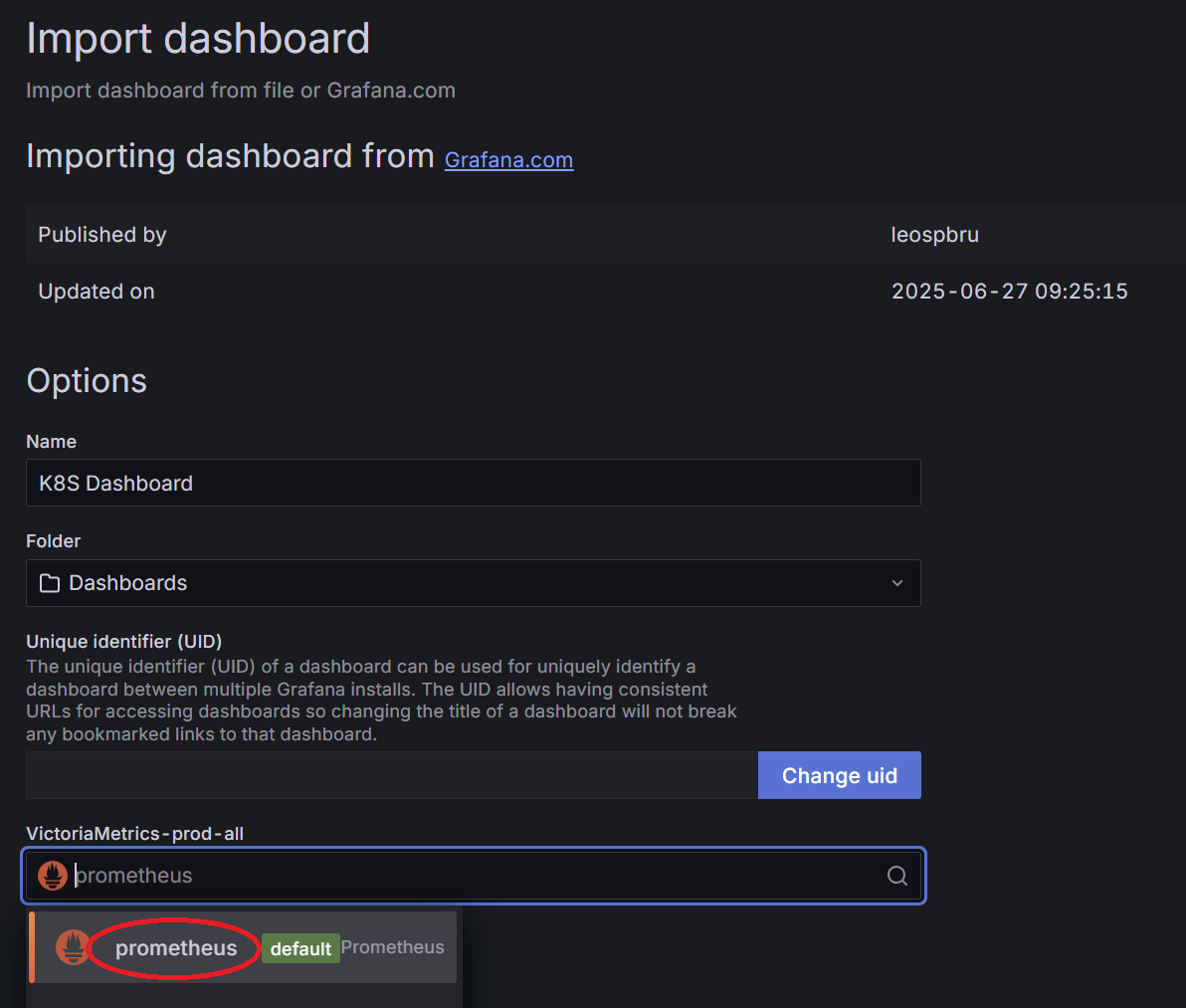The image size is (1186, 1008).
Task: Click the folder icon beside Dashboards
Action: tap(50, 583)
